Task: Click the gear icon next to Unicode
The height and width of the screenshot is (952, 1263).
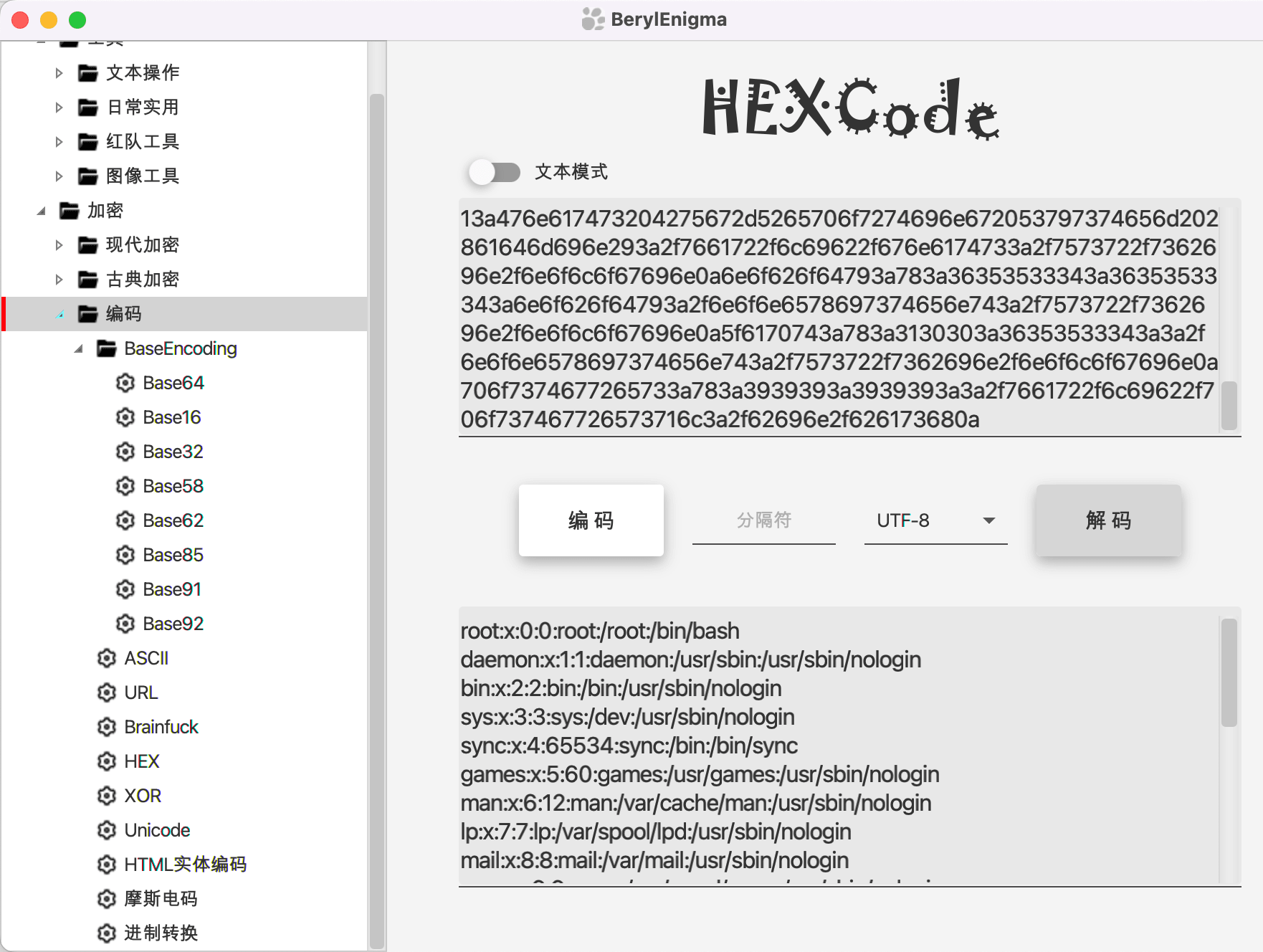Action: coord(107,830)
